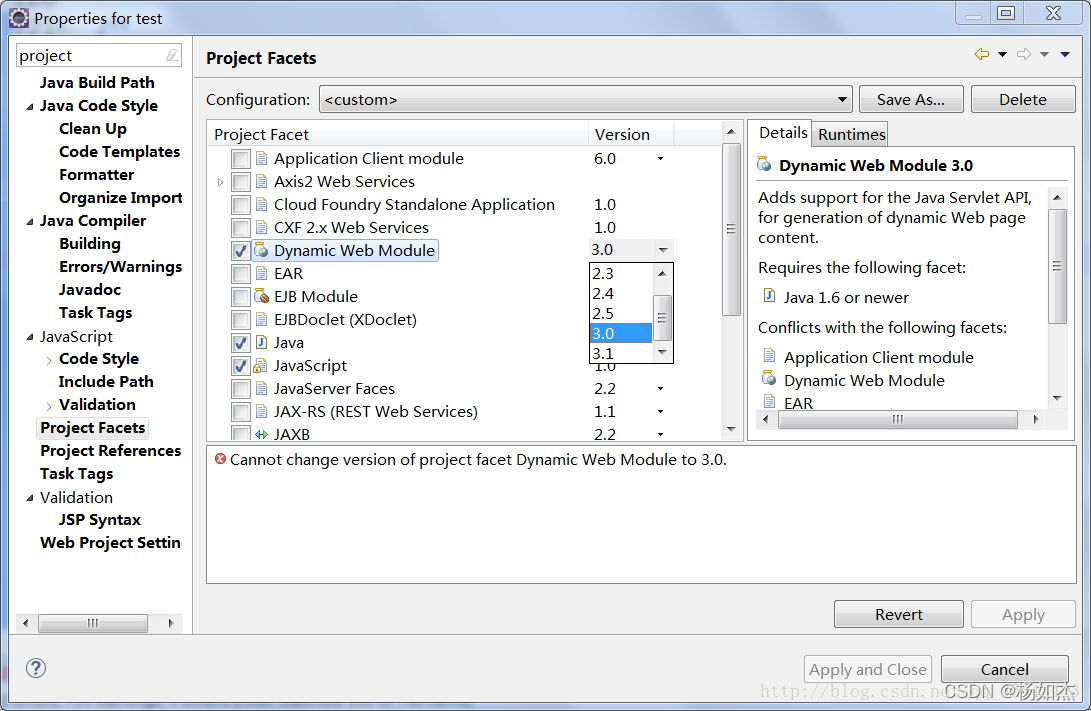Click the Apply and Close button

tap(868, 669)
